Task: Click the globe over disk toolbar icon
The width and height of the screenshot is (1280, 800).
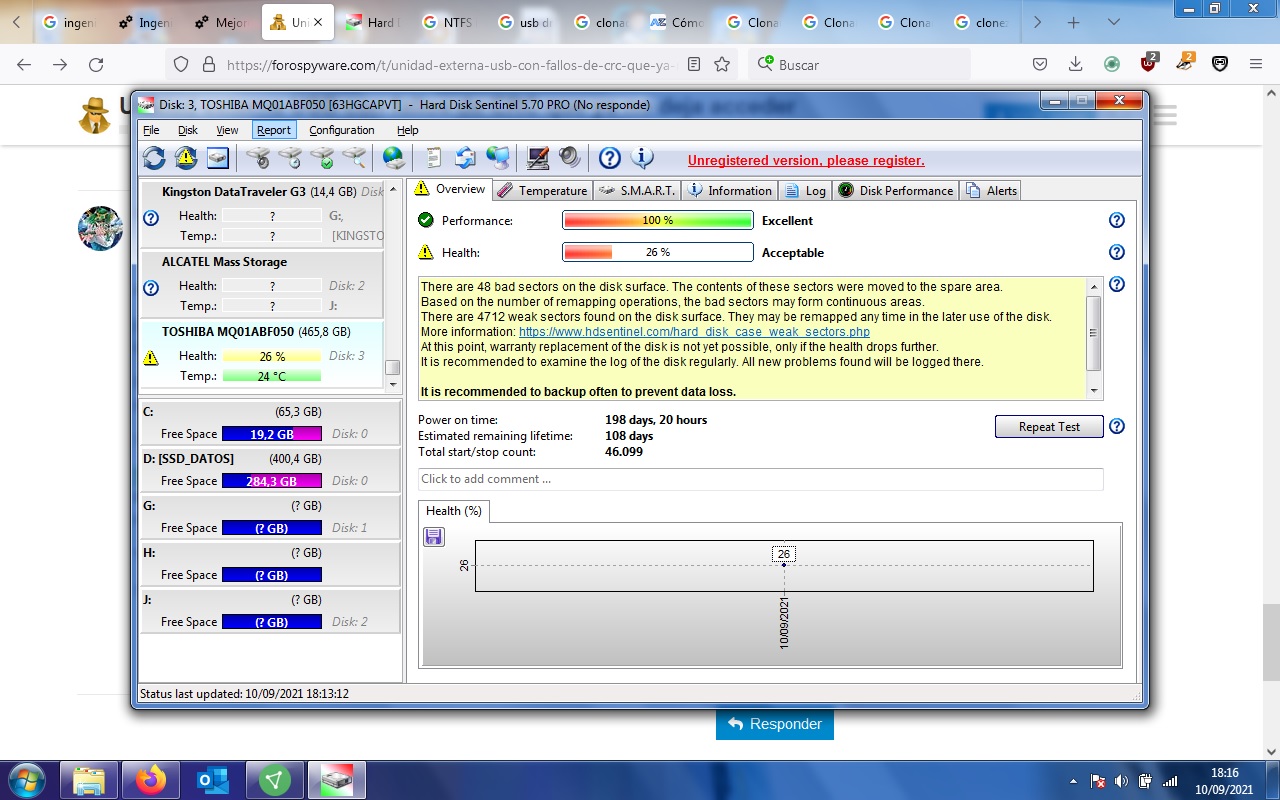Action: pyautogui.click(x=393, y=158)
